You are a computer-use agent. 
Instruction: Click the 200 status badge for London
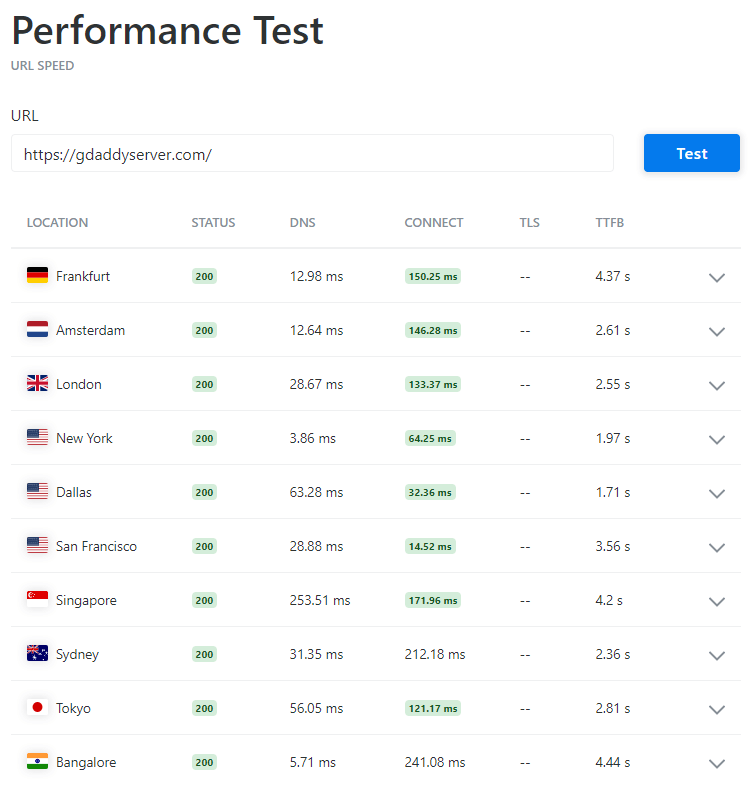point(204,384)
